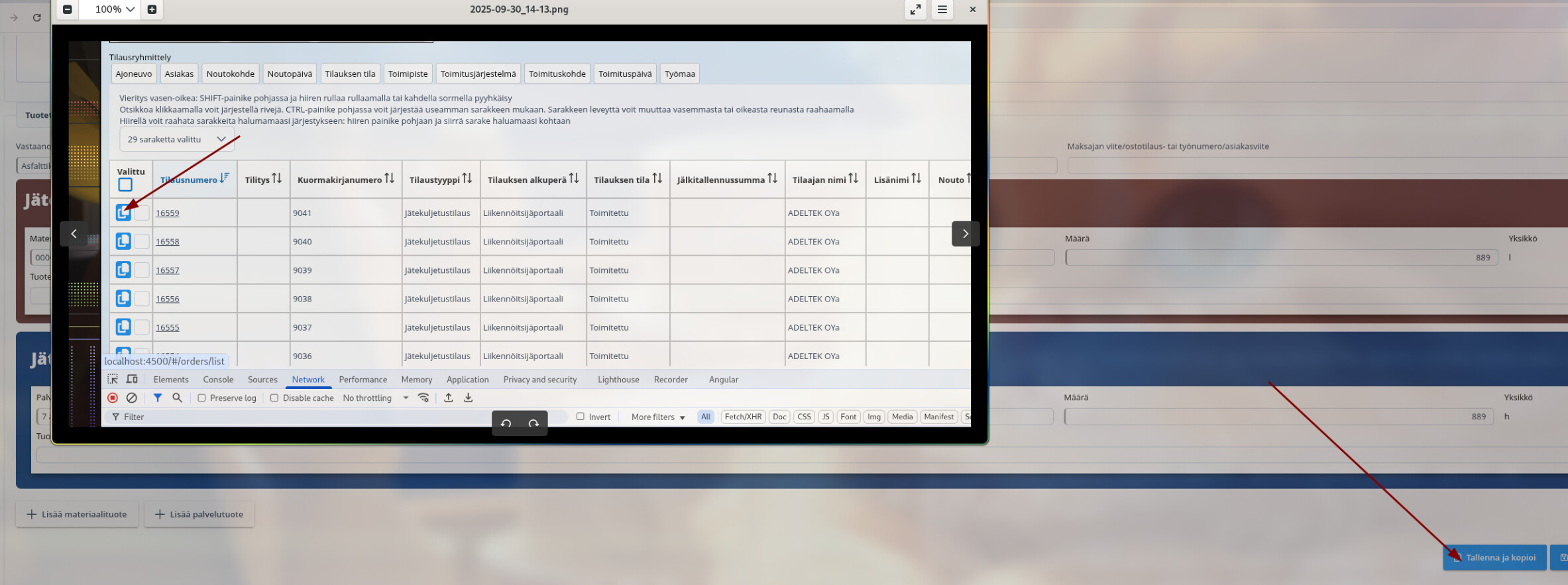1568x585 pixels.
Task: Expand the 29 saraketta valittu dropdown
Action: coord(176,139)
